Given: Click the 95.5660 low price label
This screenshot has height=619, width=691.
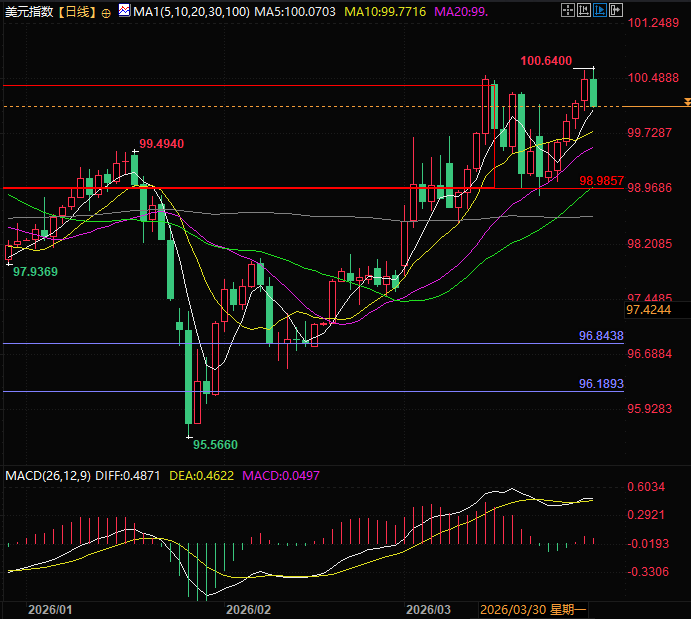Looking at the screenshot, I should point(215,445).
